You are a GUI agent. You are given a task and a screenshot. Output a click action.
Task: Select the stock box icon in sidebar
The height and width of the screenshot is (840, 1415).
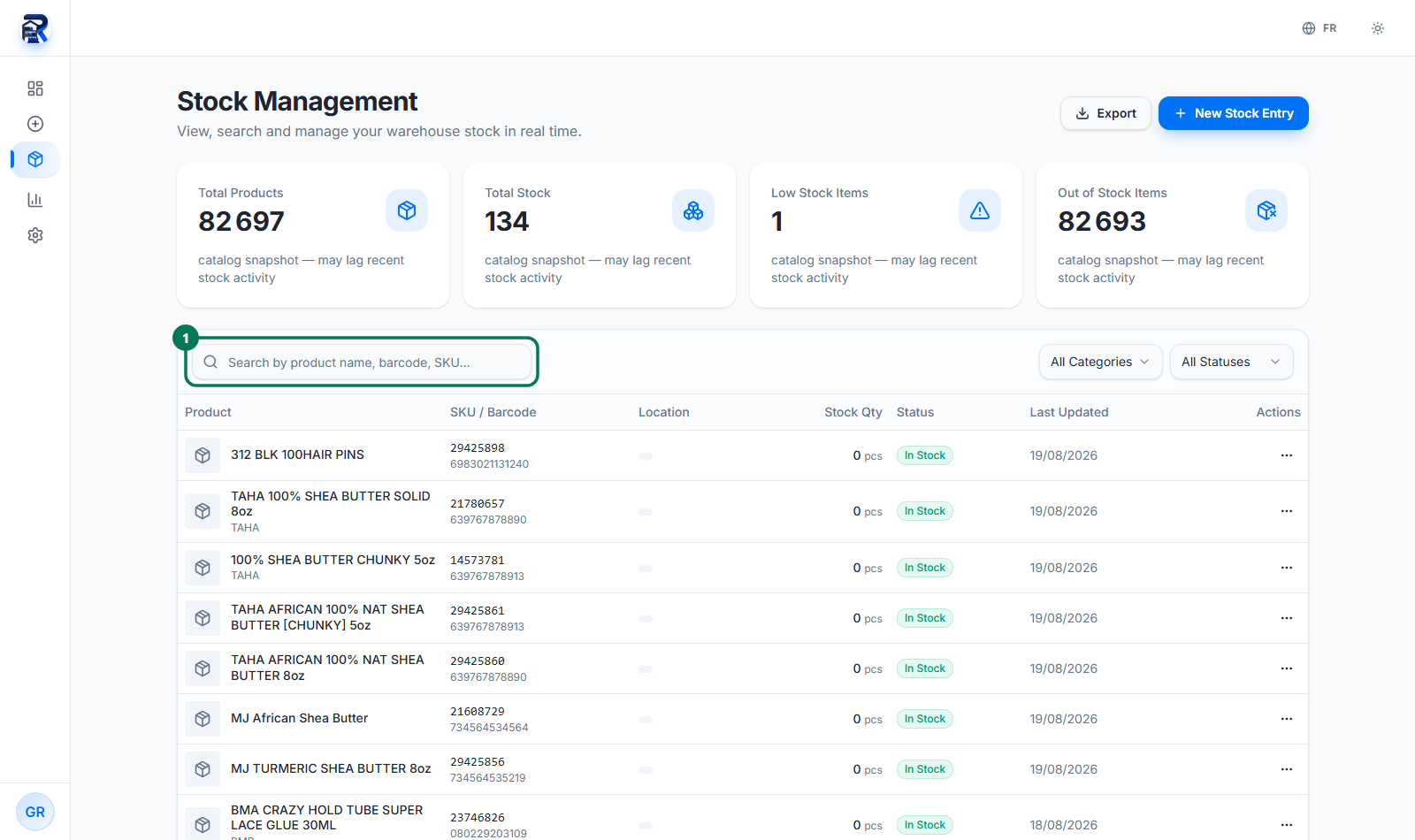(35, 159)
